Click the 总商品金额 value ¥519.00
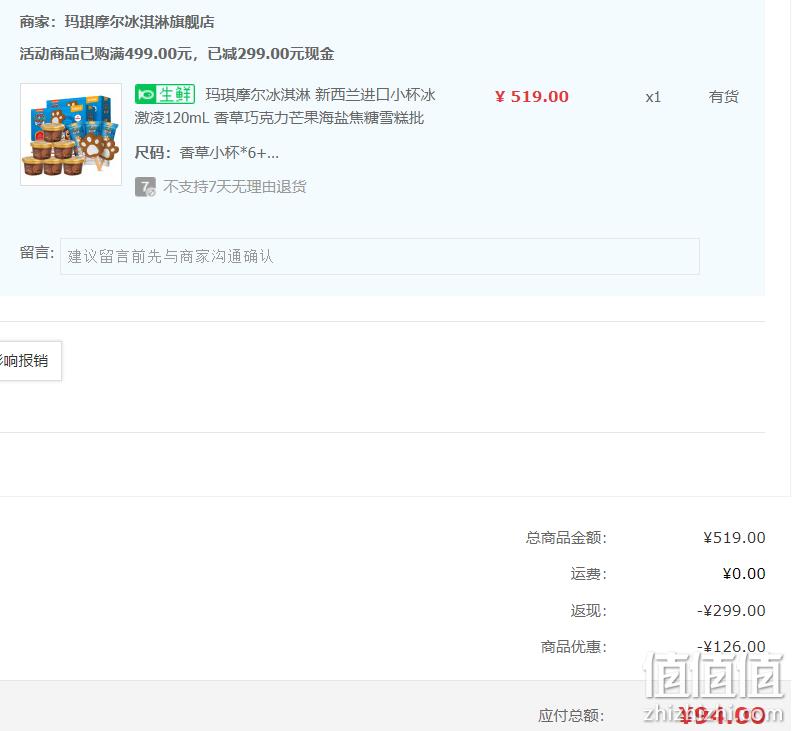This screenshot has width=793, height=731. [x=734, y=538]
